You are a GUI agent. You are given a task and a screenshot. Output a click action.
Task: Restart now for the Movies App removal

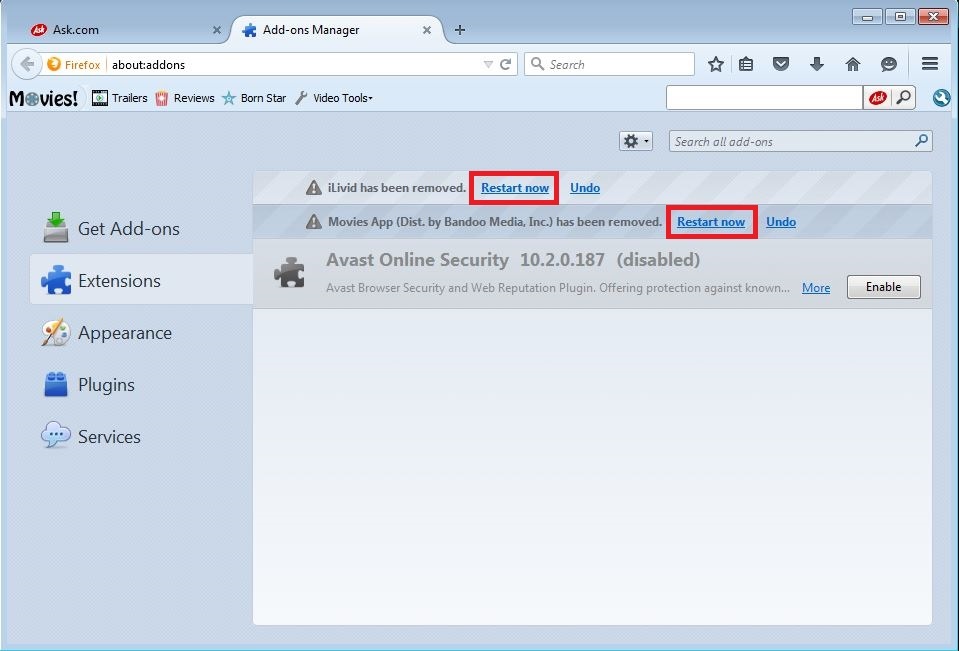point(711,221)
